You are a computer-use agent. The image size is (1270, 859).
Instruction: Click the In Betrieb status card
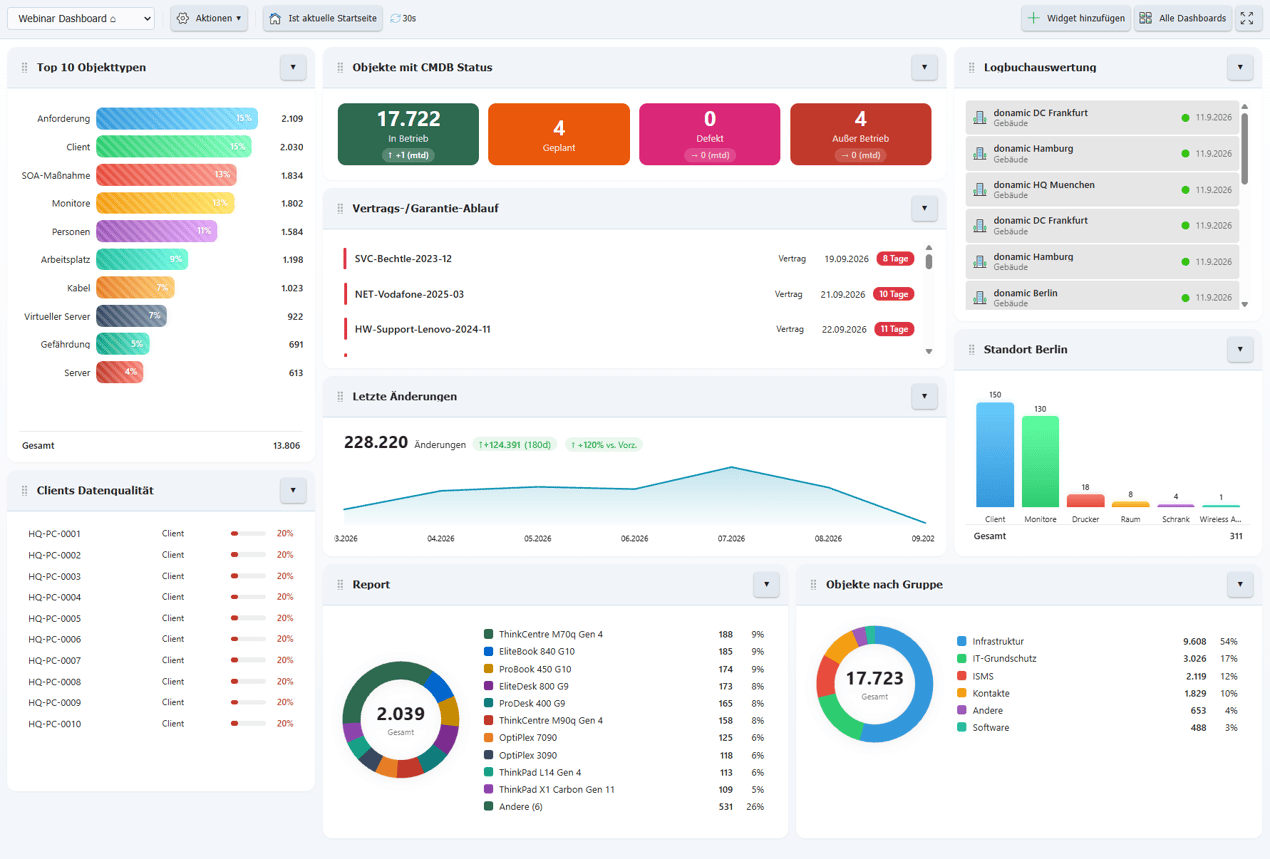408,134
